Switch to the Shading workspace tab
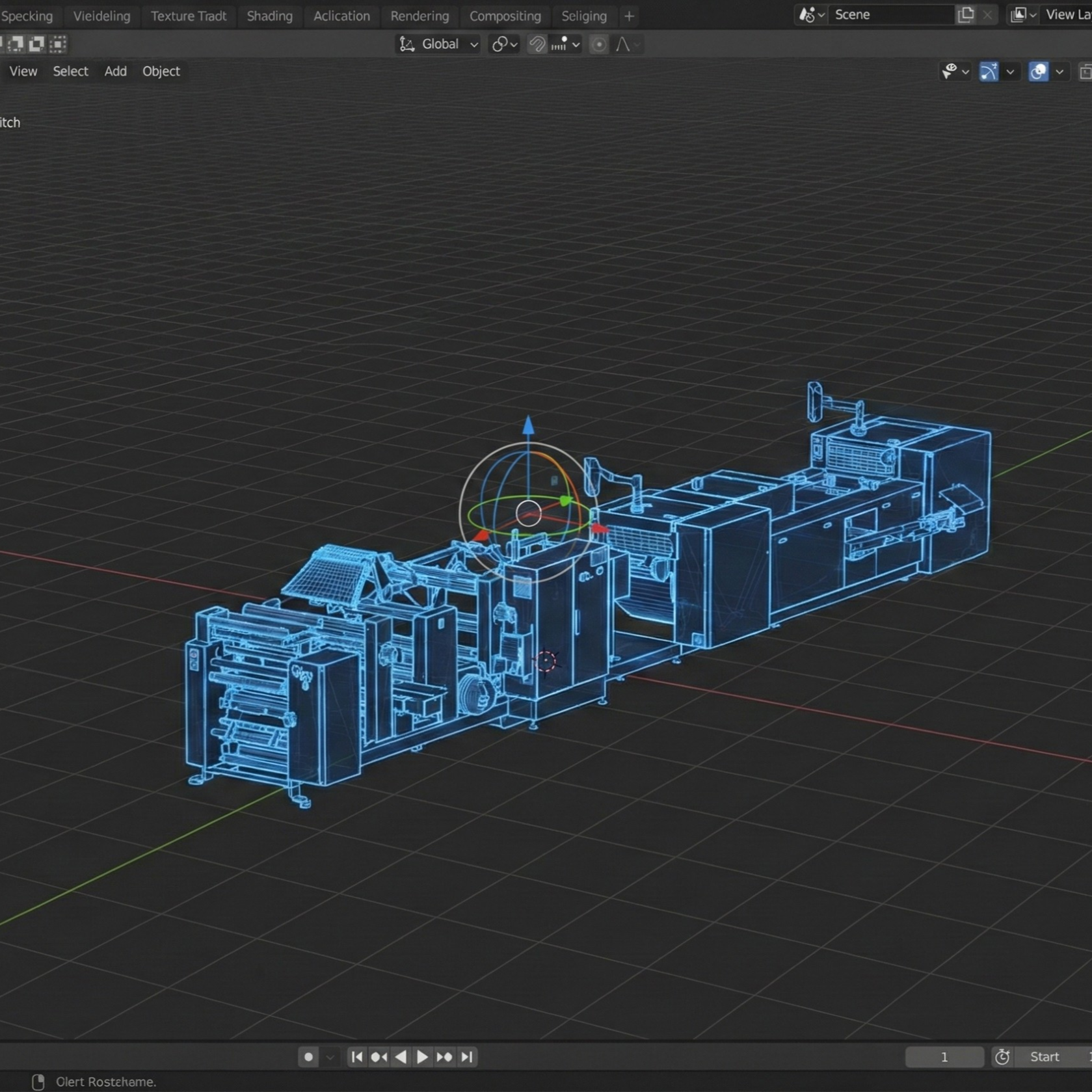The image size is (1092, 1092). [269, 16]
